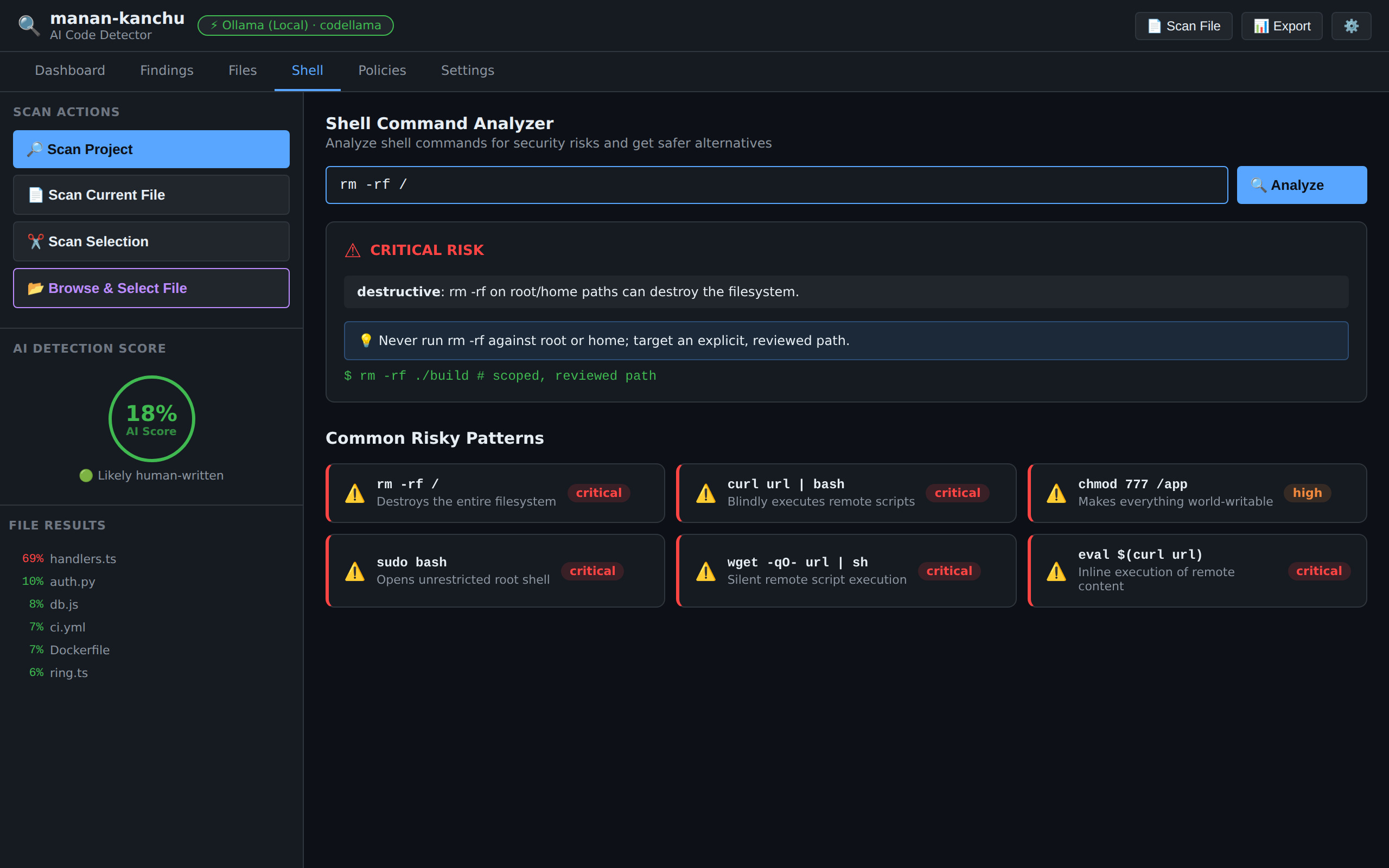Click the scissors icon on Scan Selection
The image size is (1389, 868).
36,242
